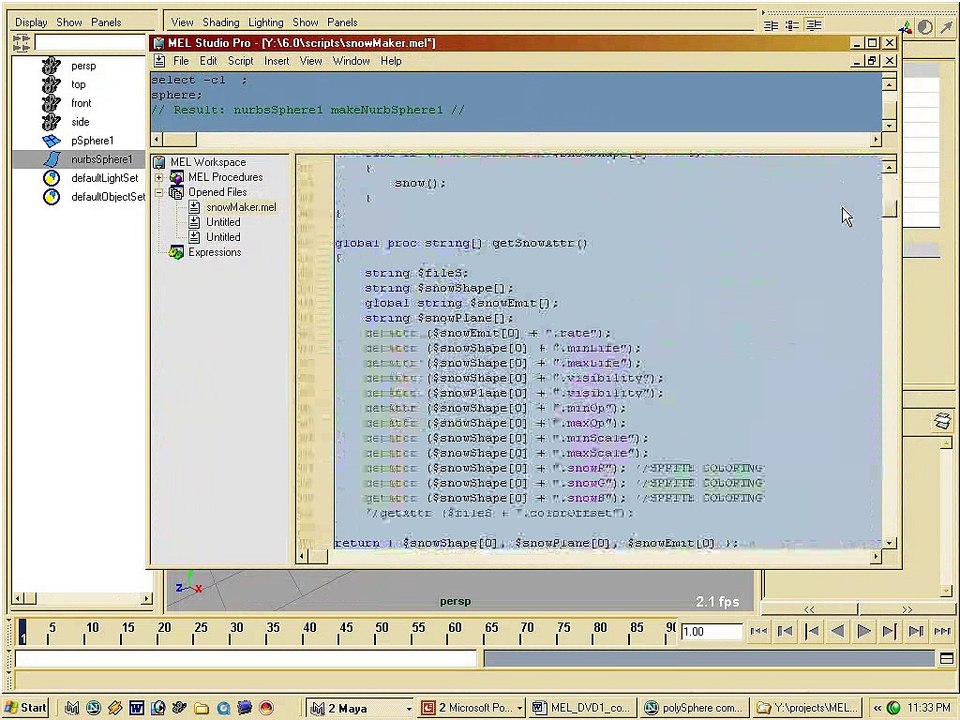Open snowMaker.mel in Opened Files
This screenshot has width=960, height=720.
[241, 207]
